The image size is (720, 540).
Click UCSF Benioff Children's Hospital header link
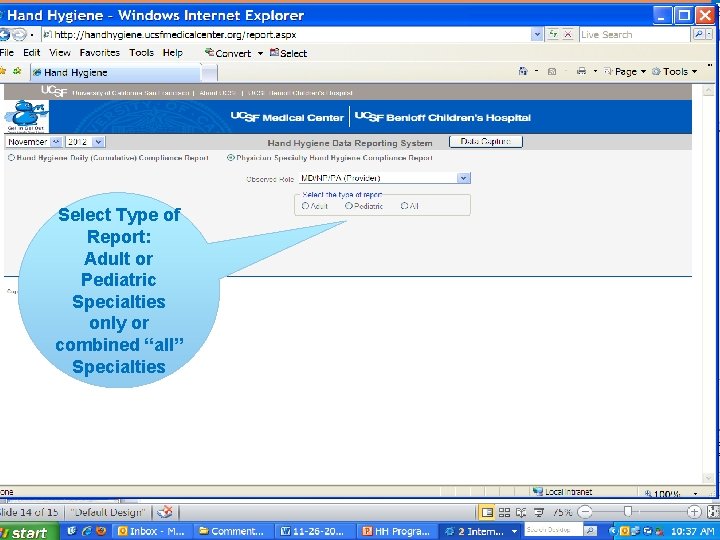pos(442,118)
